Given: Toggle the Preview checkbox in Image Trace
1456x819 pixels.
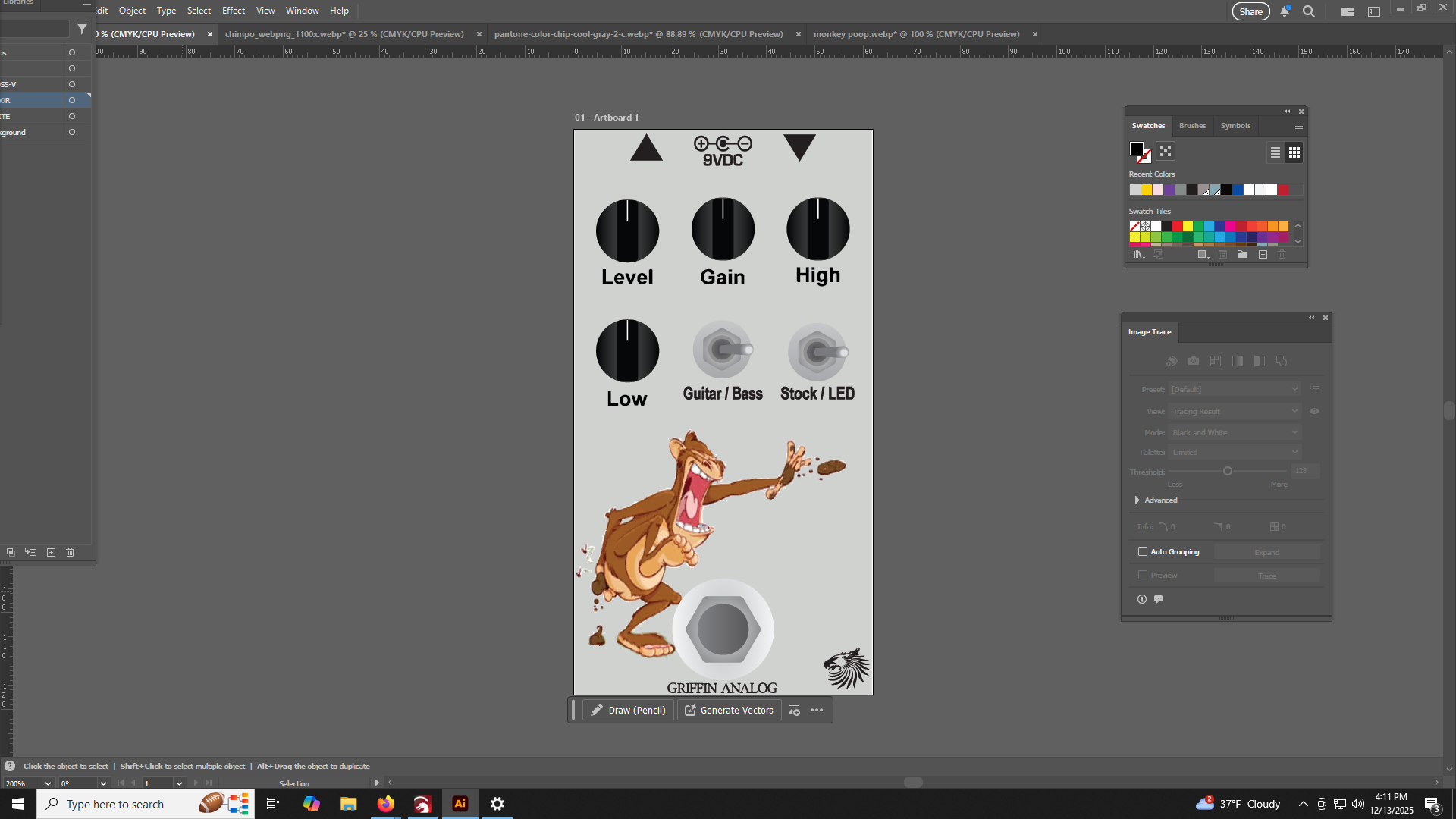Looking at the screenshot, I should pyautogui.click(x=1143, y=575).
